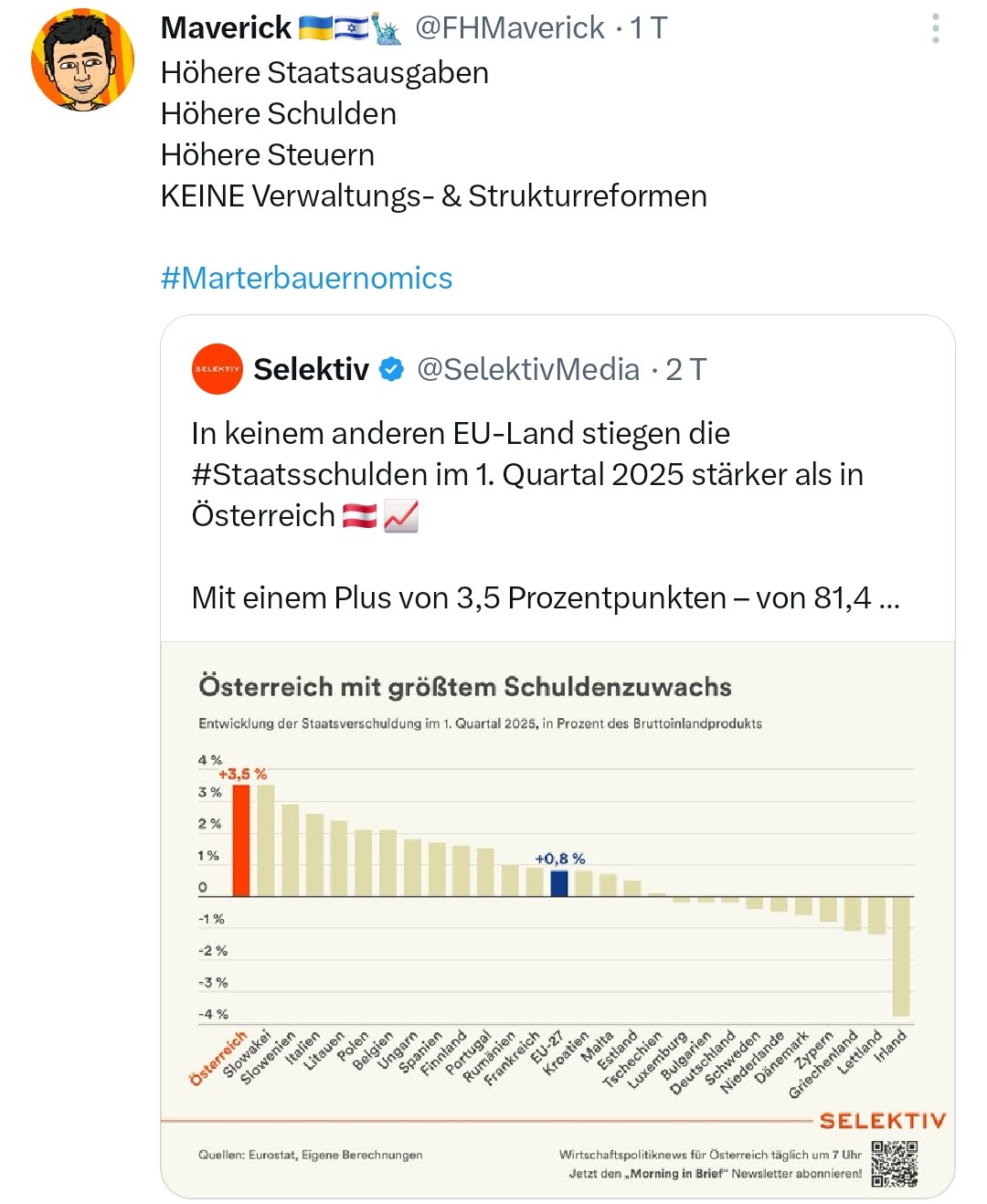This screenshot has width=987, height=1204.
Task: Click the QR code in chart footer
Action: [x=894, y=1163]
